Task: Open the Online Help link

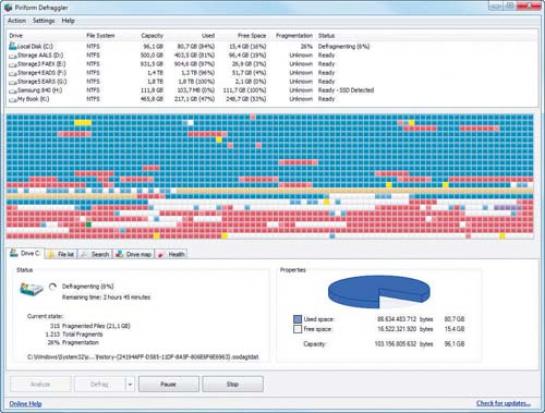Action: [x=25, y=404]
